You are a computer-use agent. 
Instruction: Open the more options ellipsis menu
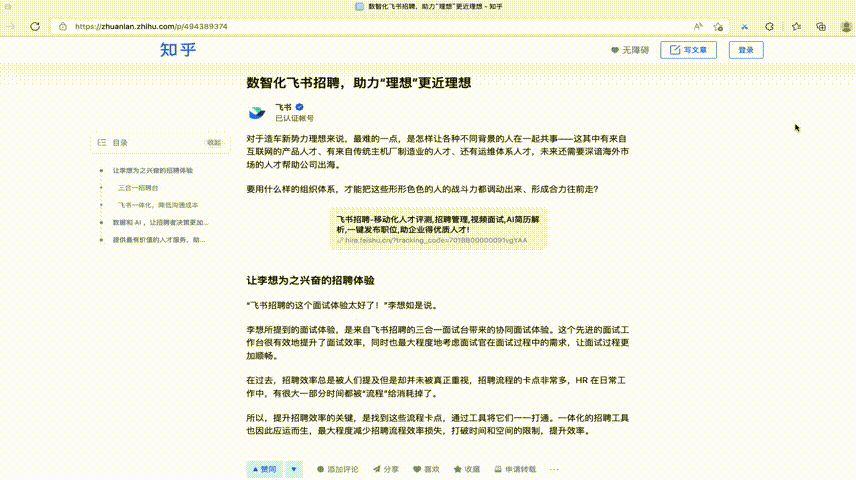pyautogui.click(x=554, y=469)
